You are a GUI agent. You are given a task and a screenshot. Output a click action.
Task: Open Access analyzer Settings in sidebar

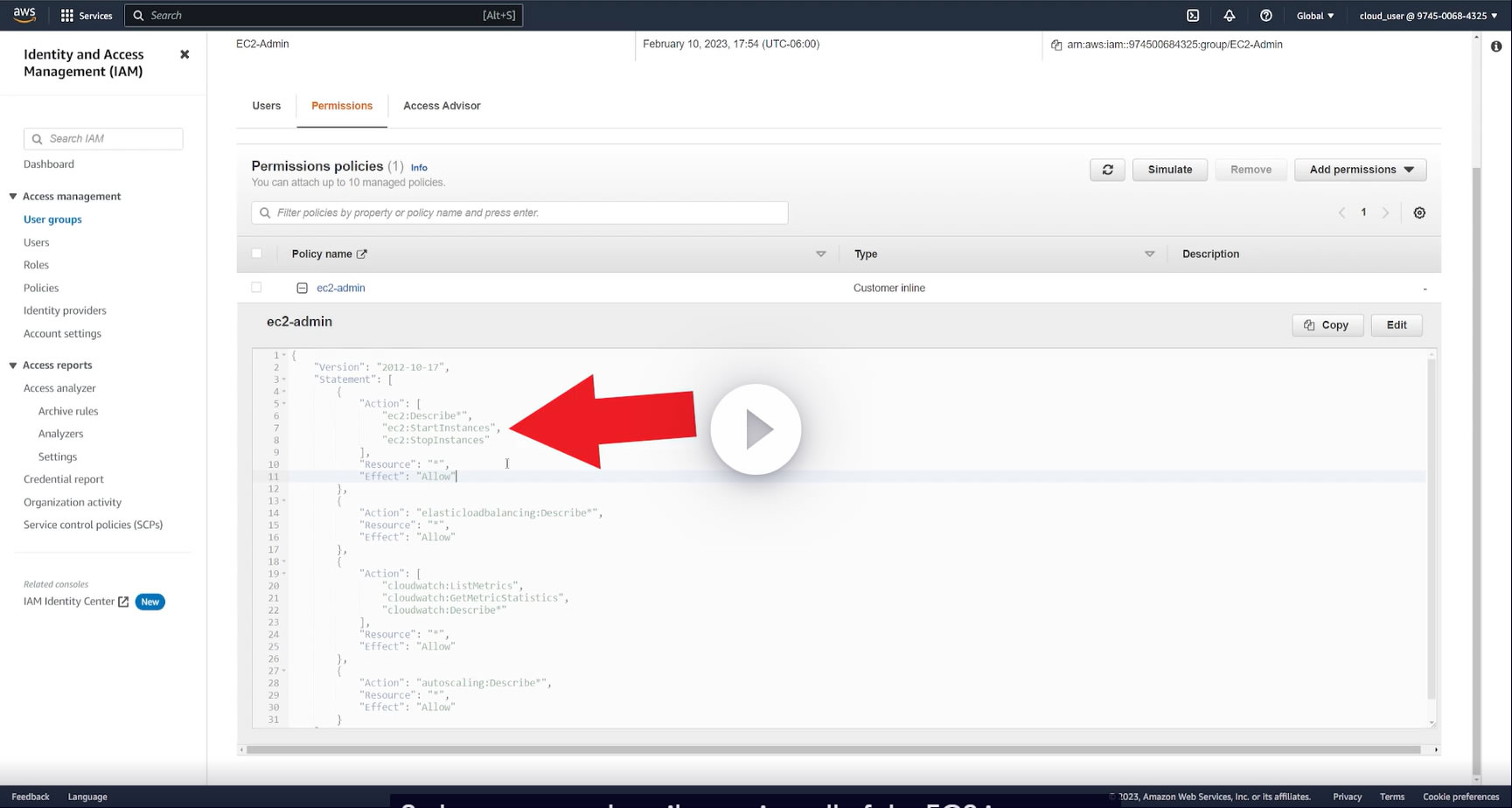tap(58, 456)
